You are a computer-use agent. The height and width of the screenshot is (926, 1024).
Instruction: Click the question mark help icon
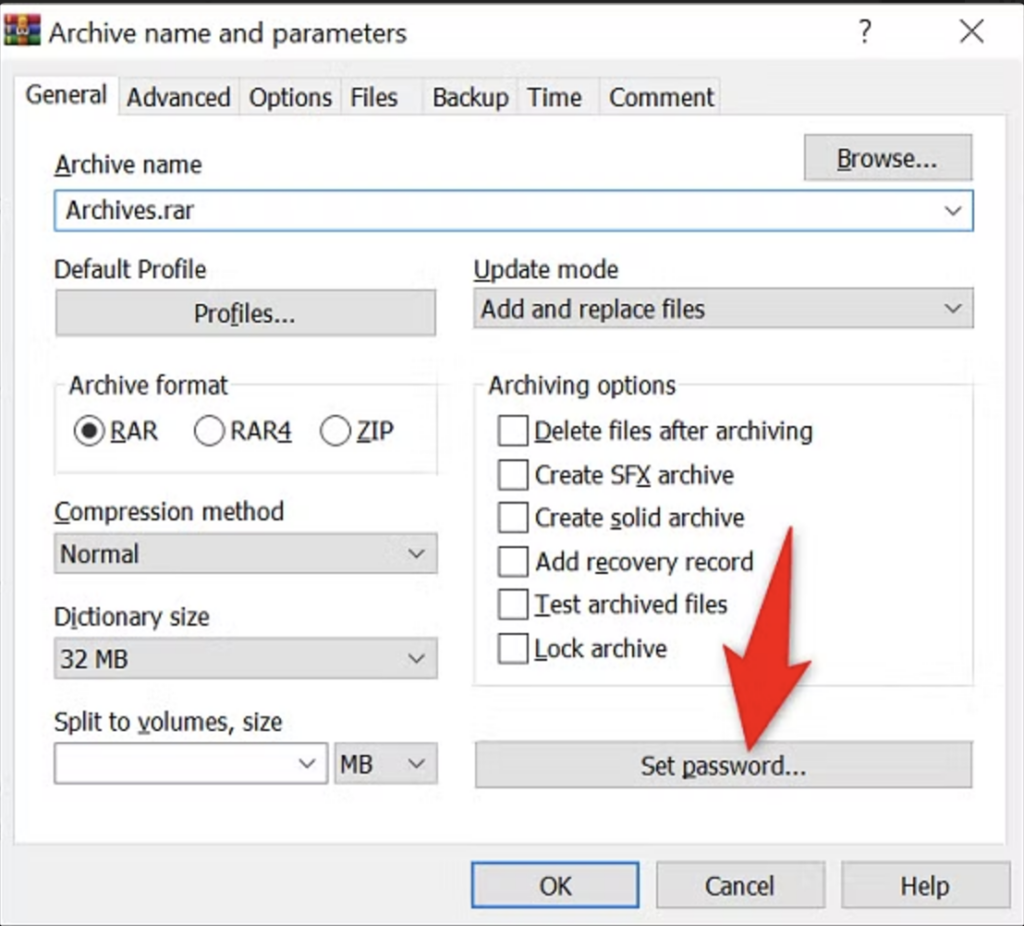tap(865, 31)
